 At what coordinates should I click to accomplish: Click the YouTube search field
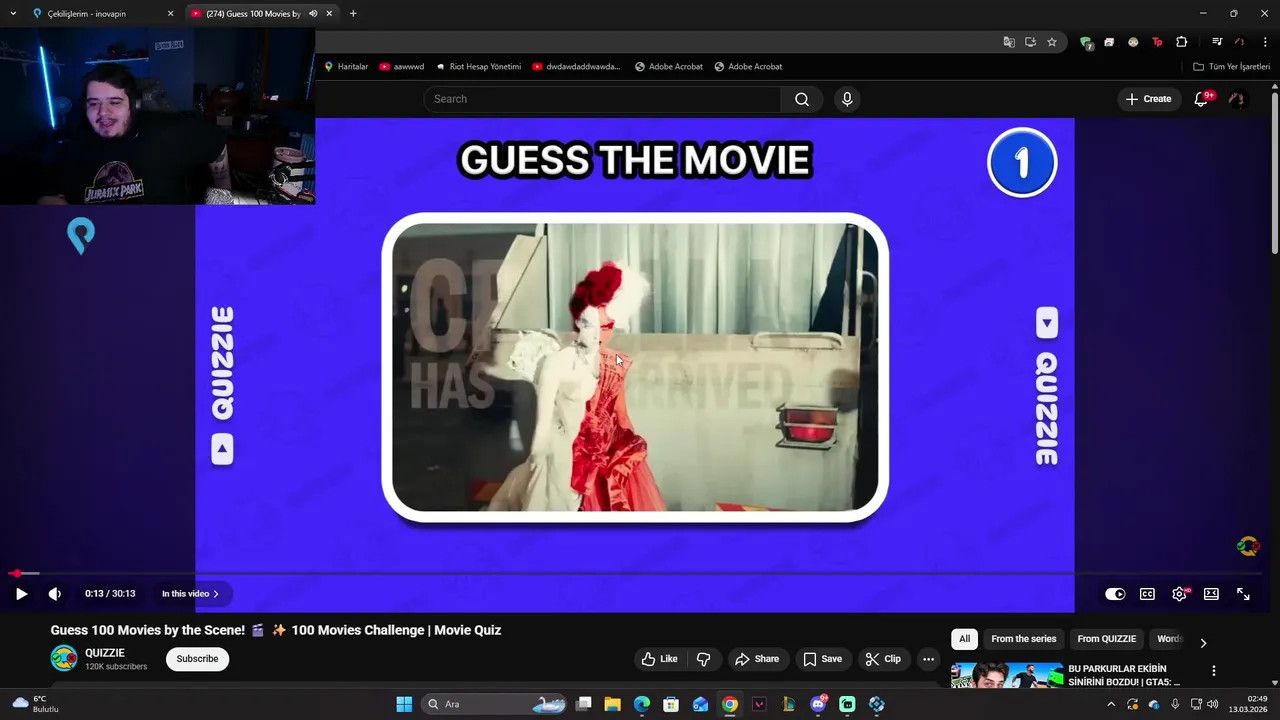coord(602,99)
